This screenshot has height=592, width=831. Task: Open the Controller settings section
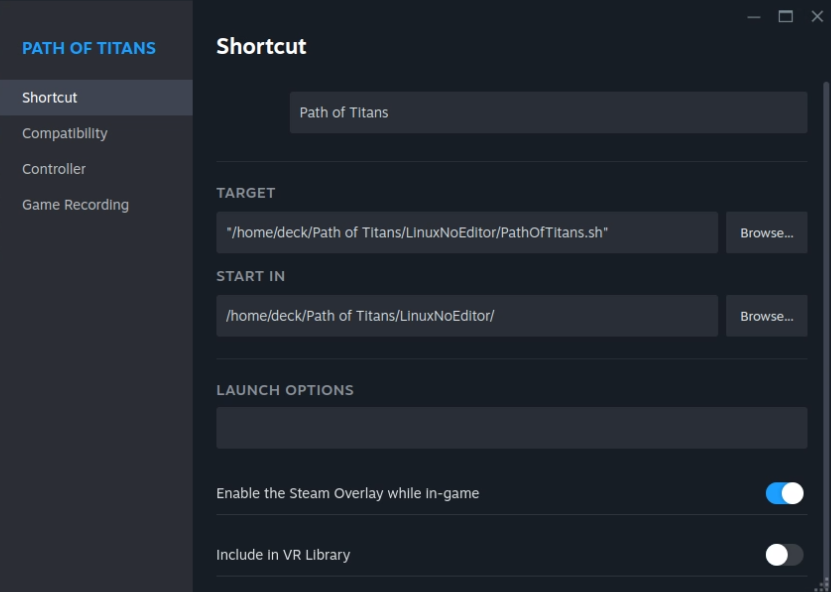tap(53, 169)
